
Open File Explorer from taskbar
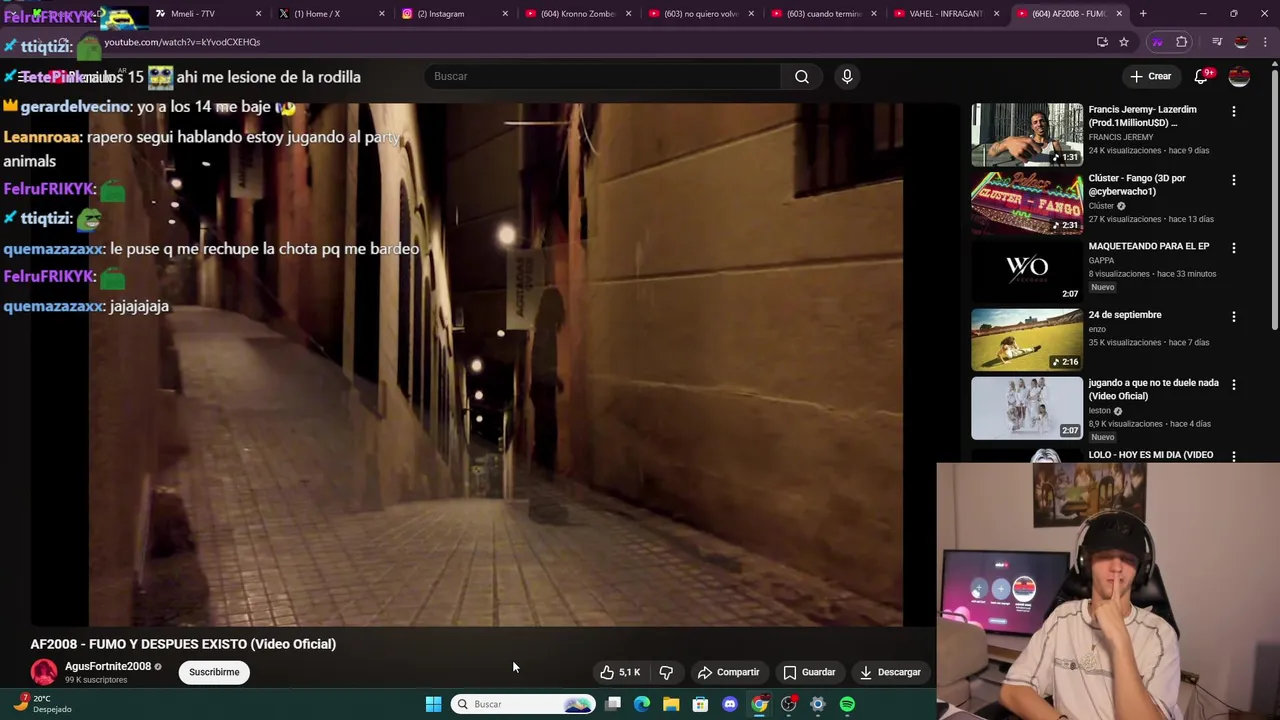[671, 704]
